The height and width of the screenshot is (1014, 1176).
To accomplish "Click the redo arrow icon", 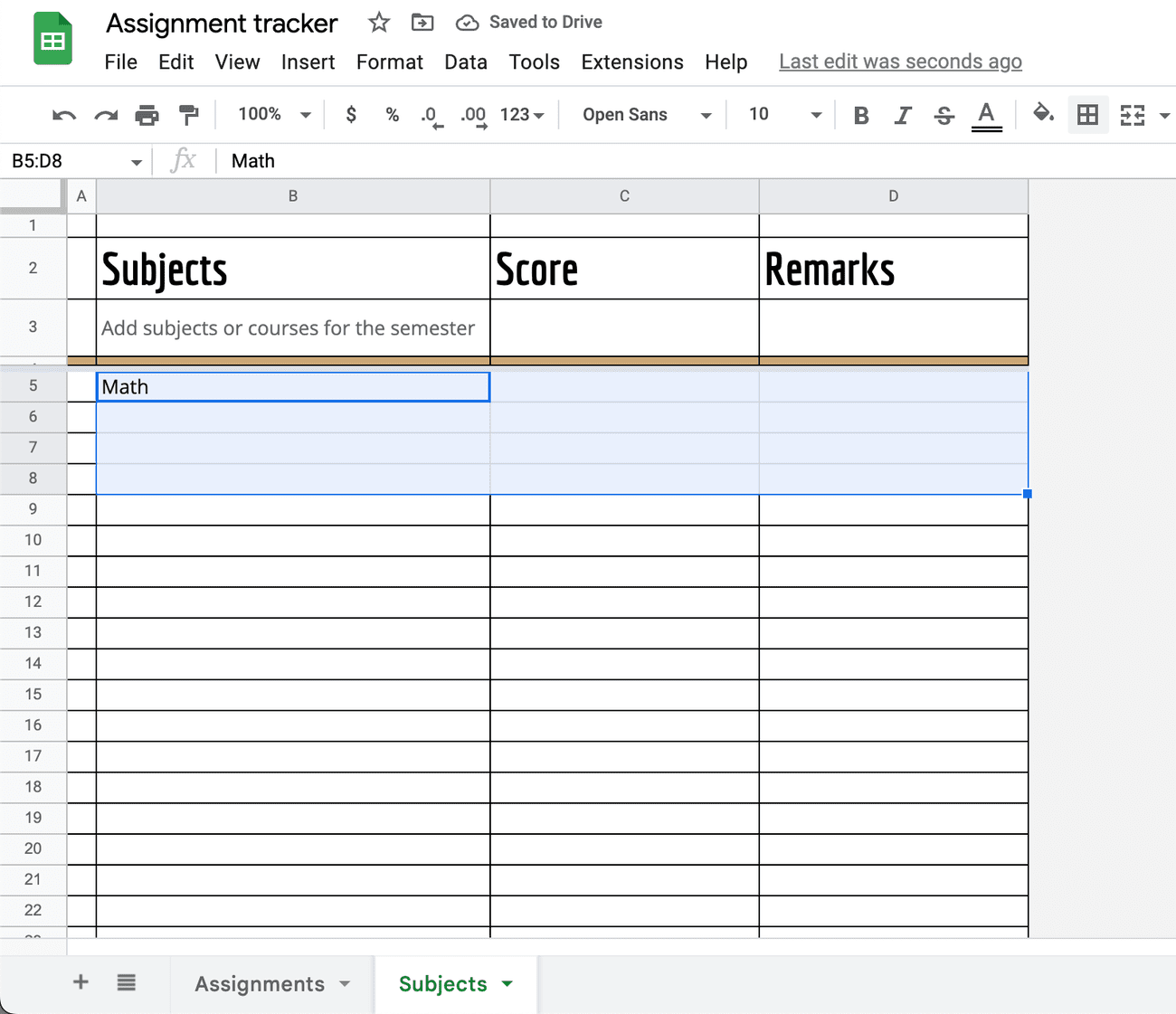I will (x=106, y=115).
